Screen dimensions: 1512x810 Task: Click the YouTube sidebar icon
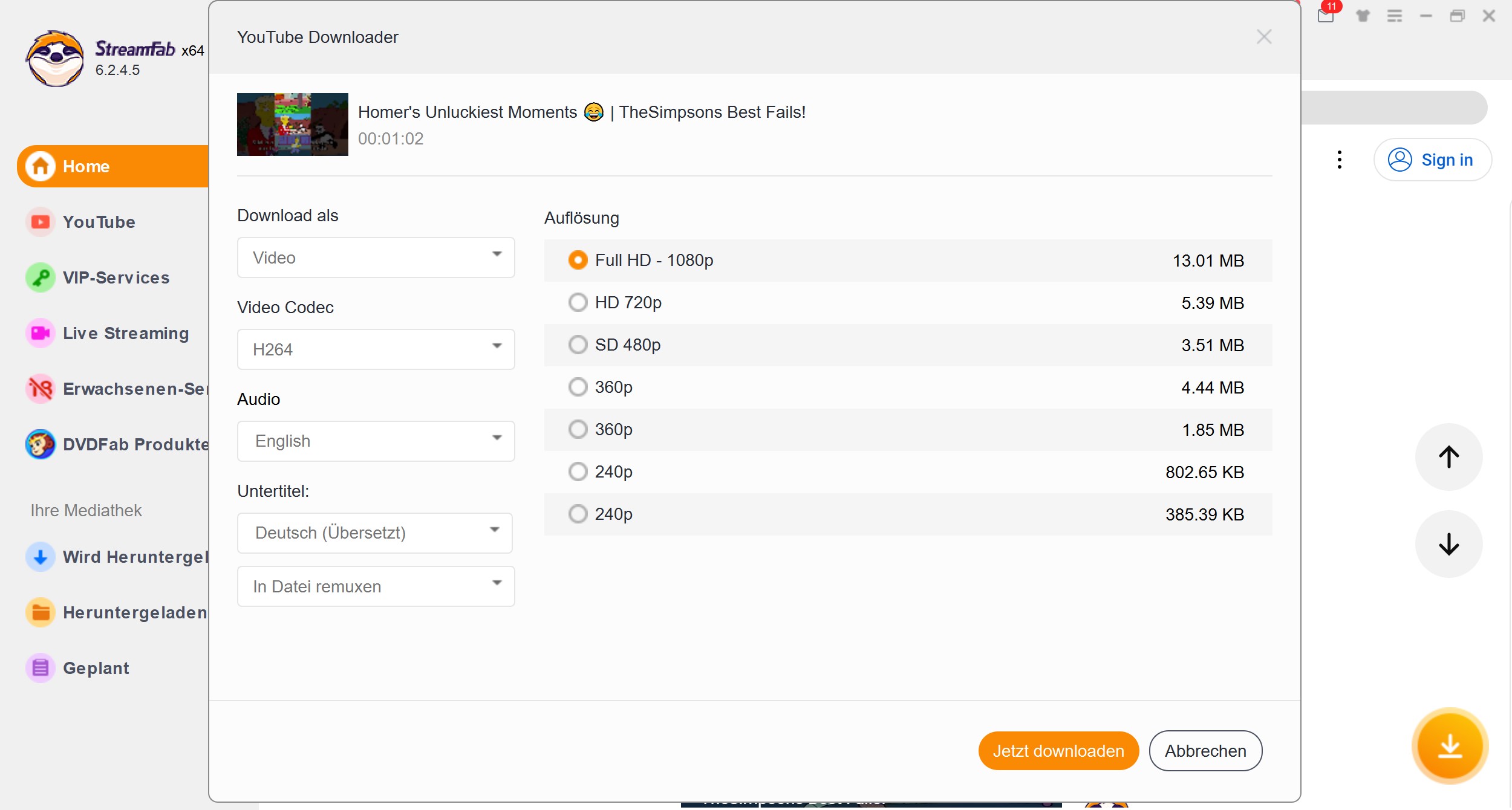(41, 222)
